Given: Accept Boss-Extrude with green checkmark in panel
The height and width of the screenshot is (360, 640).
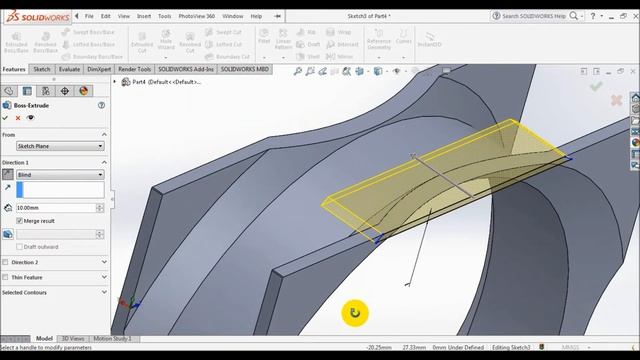Looking at the screenshot, I should tap(5, 118).
